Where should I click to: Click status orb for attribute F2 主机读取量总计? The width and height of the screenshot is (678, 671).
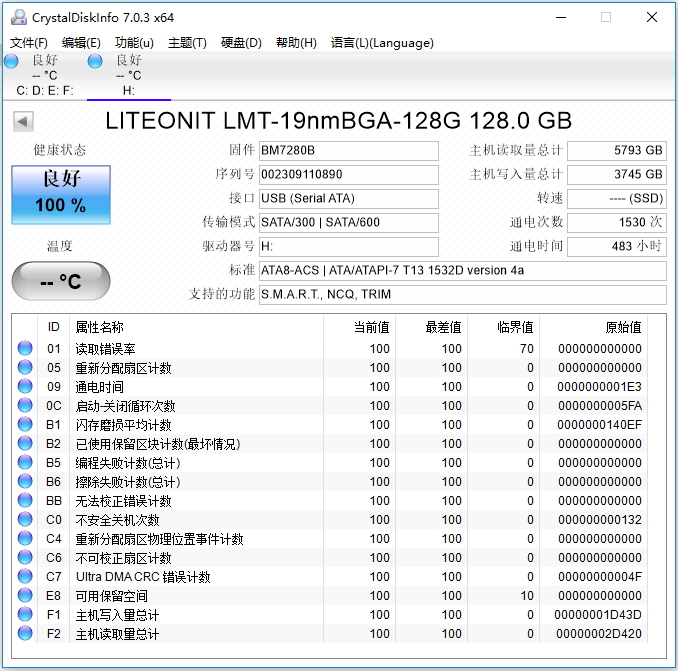[25, 633]
